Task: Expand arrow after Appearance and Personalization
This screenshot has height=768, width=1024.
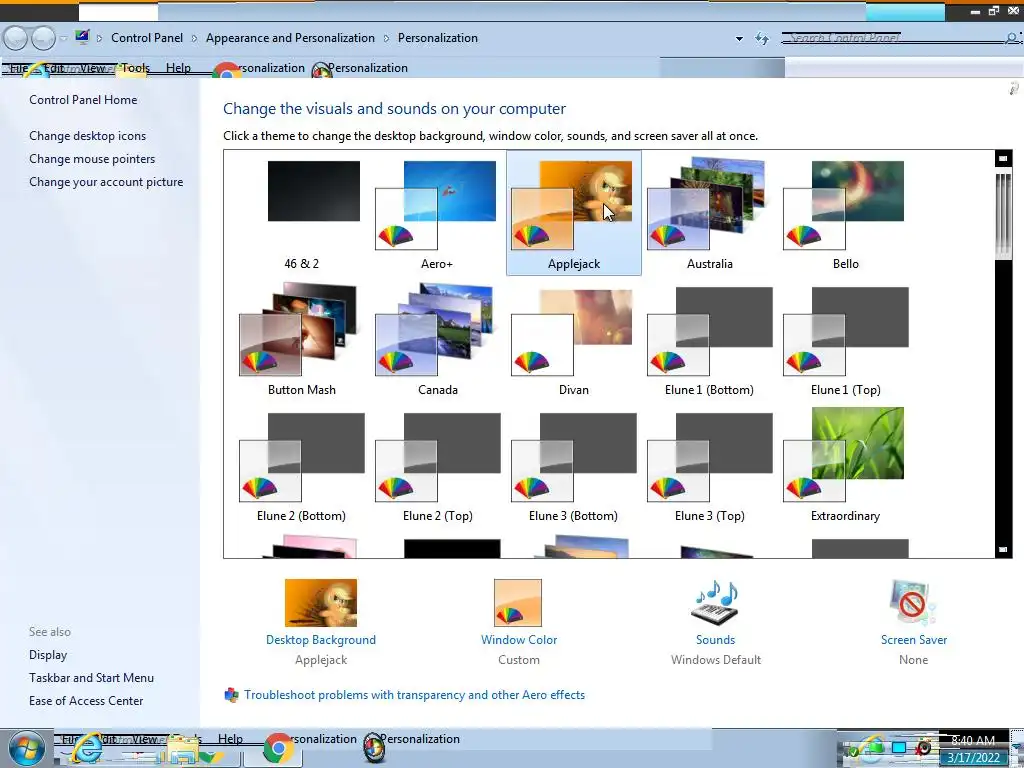Action: [386, 39]
